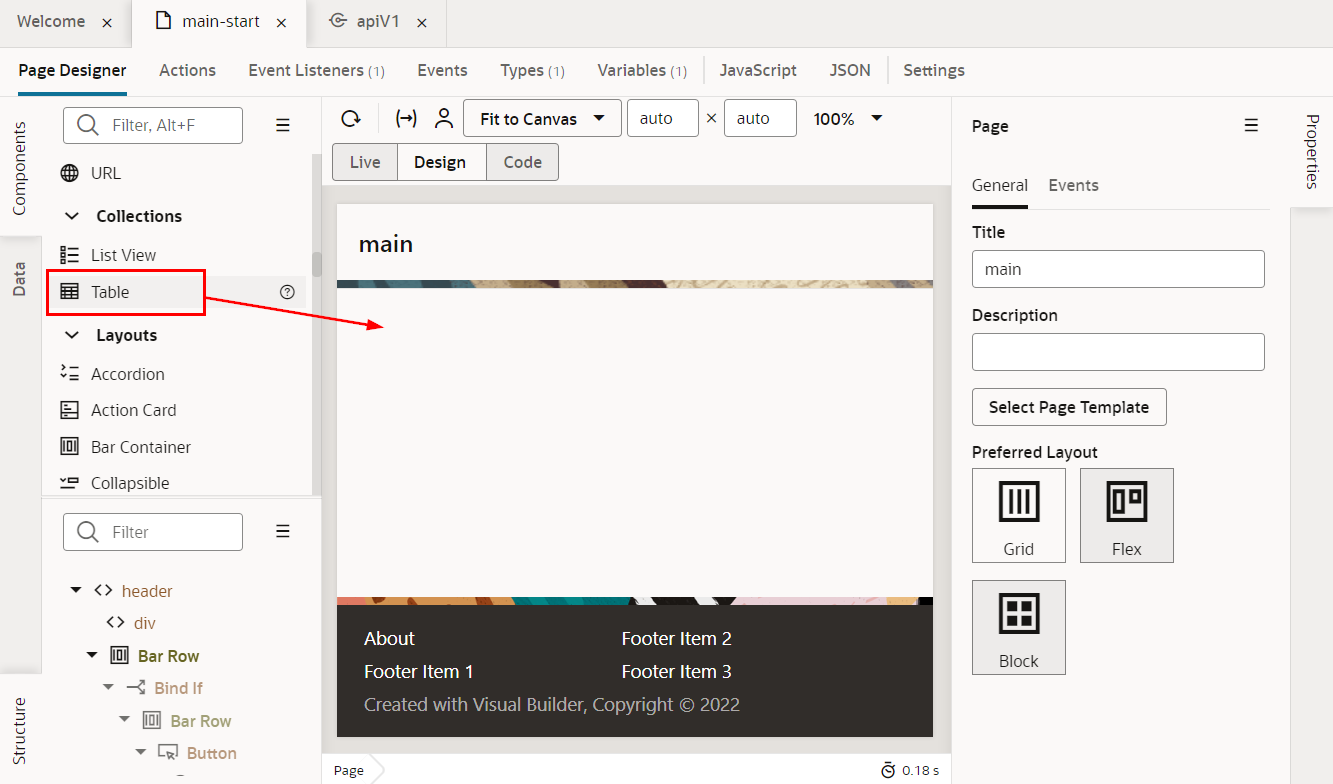Click the help icon next to Table
1333x784 pixels.
pyautogui.click(x=288, y=292)
